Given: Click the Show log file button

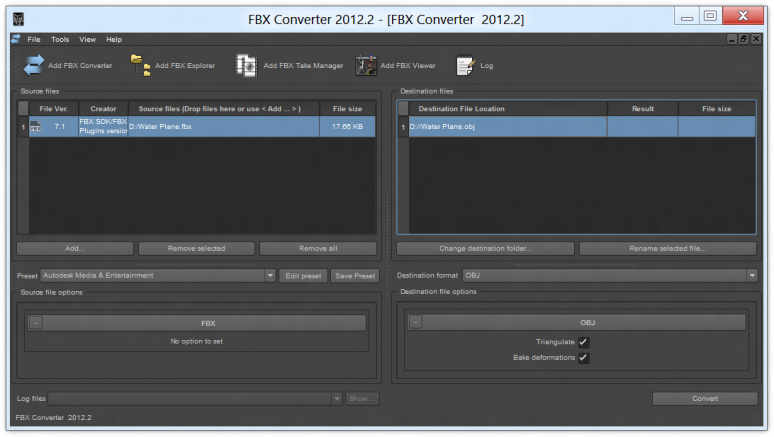Looking at the screenshot, I should tap(362, 398).
